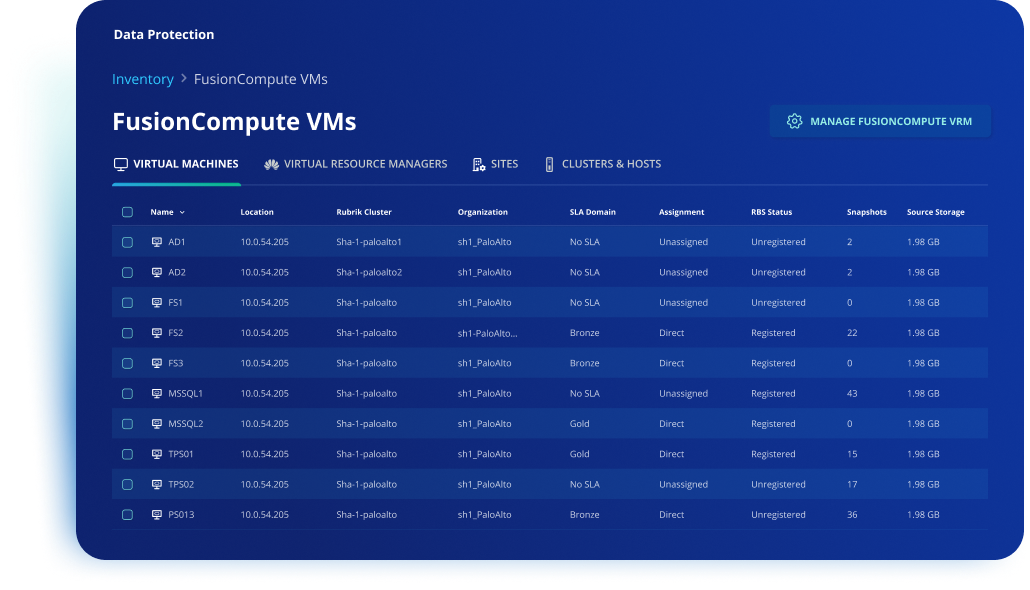Click snapshot count 43 in MSSQL1 row
Viewport: 1030px width, 590px height.
852,394
